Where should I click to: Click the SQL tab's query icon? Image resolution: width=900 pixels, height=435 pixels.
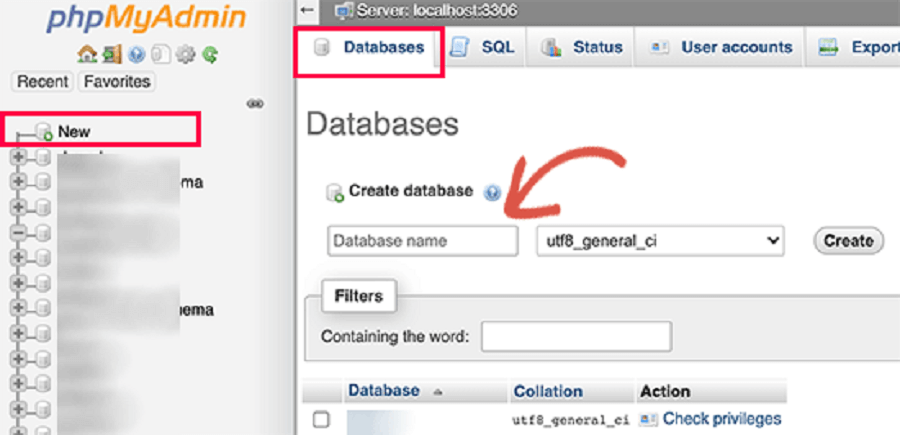(x=459, y=48)
